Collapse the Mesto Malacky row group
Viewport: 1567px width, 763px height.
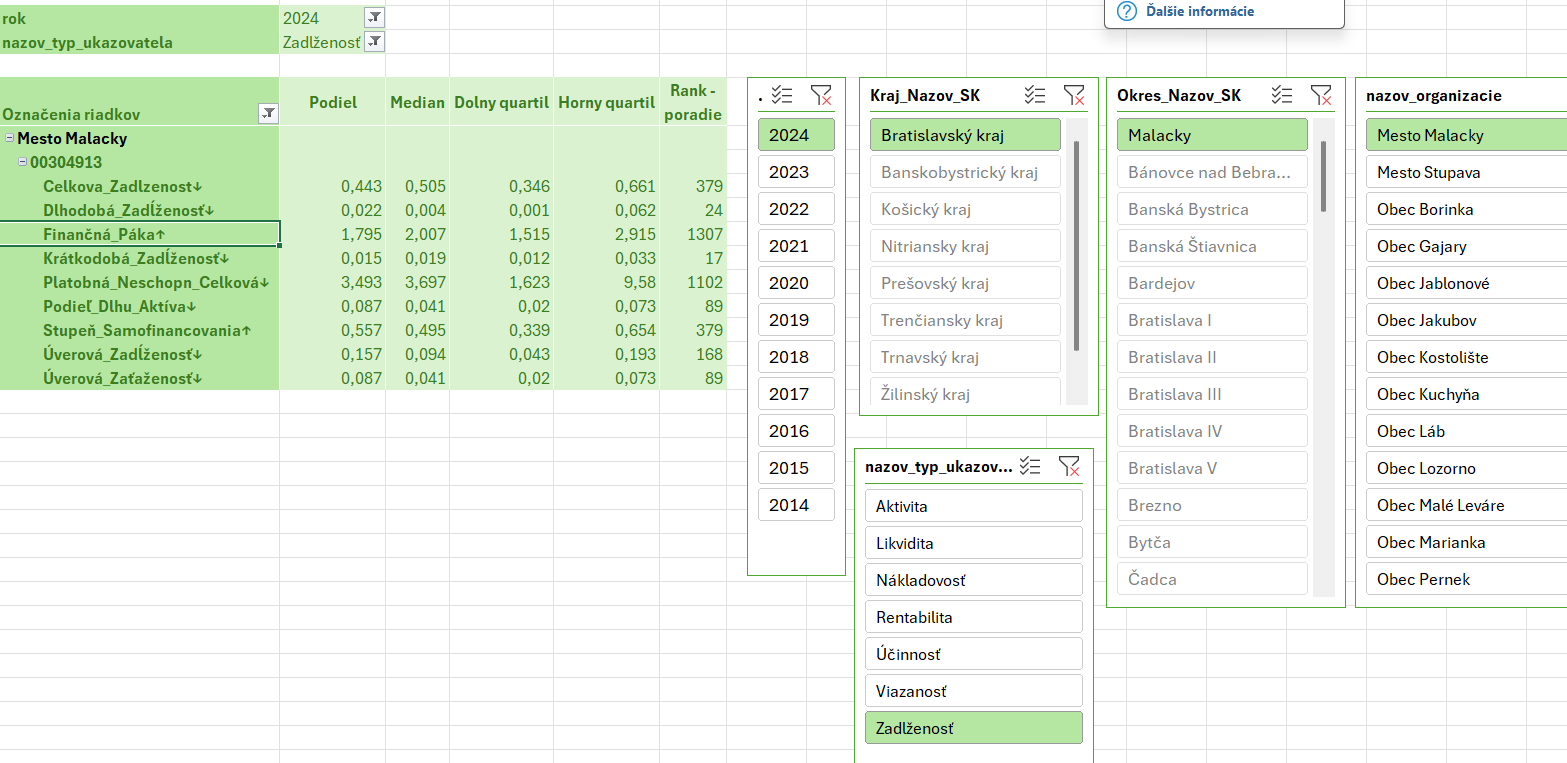coord(10,139)
